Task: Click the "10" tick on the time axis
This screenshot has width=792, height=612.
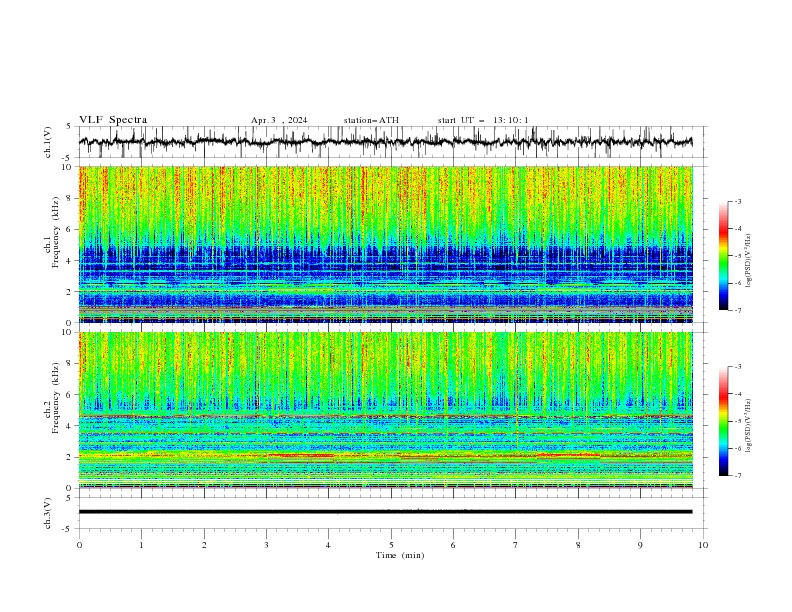Action: coord(703,545)
